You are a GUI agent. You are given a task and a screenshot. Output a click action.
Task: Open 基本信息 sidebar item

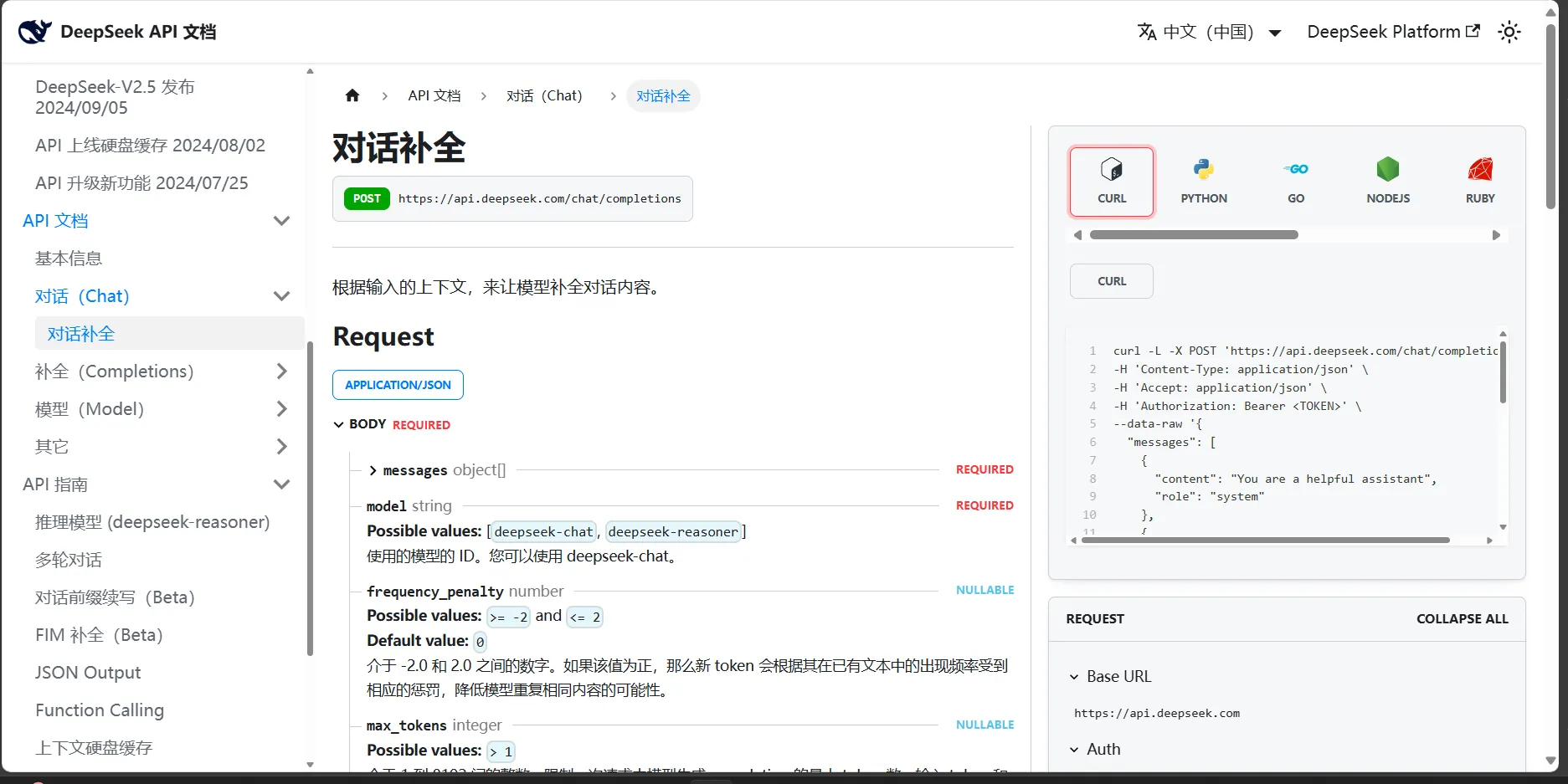[x=69, y=259]
